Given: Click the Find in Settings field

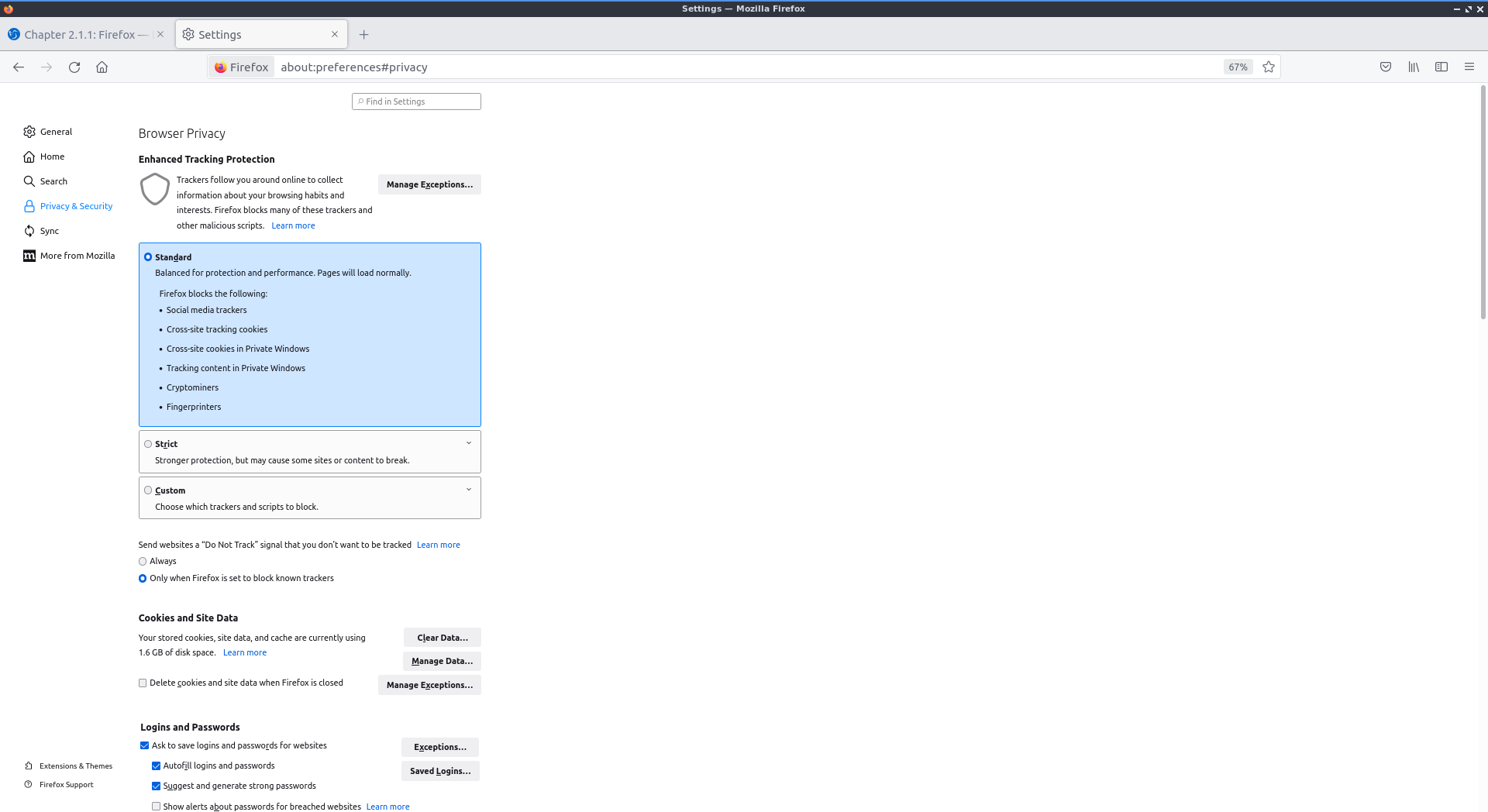Looking at the screenshot, I should [x=417, y=101].
